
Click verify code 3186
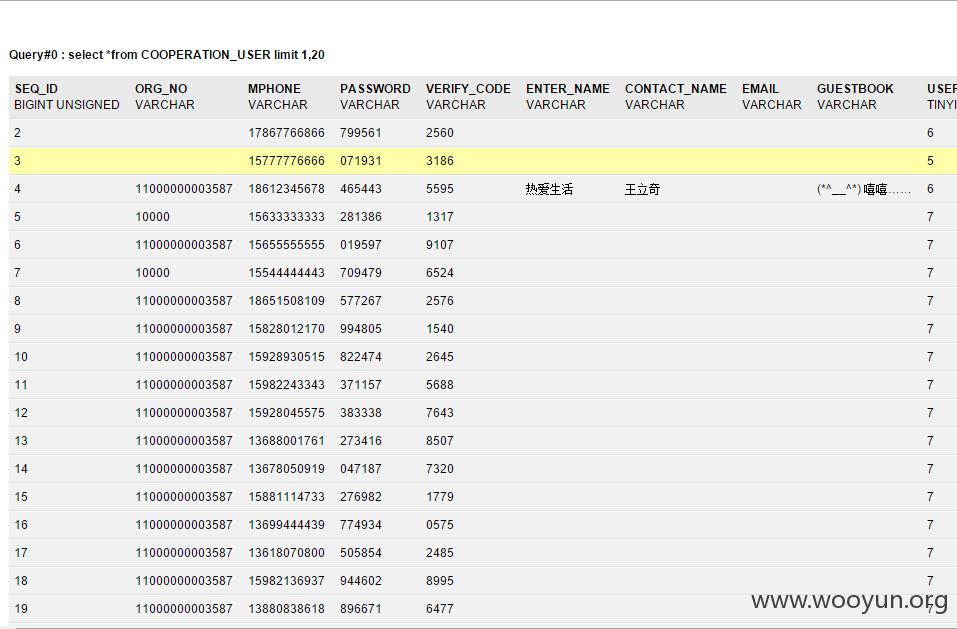[440, 160]
